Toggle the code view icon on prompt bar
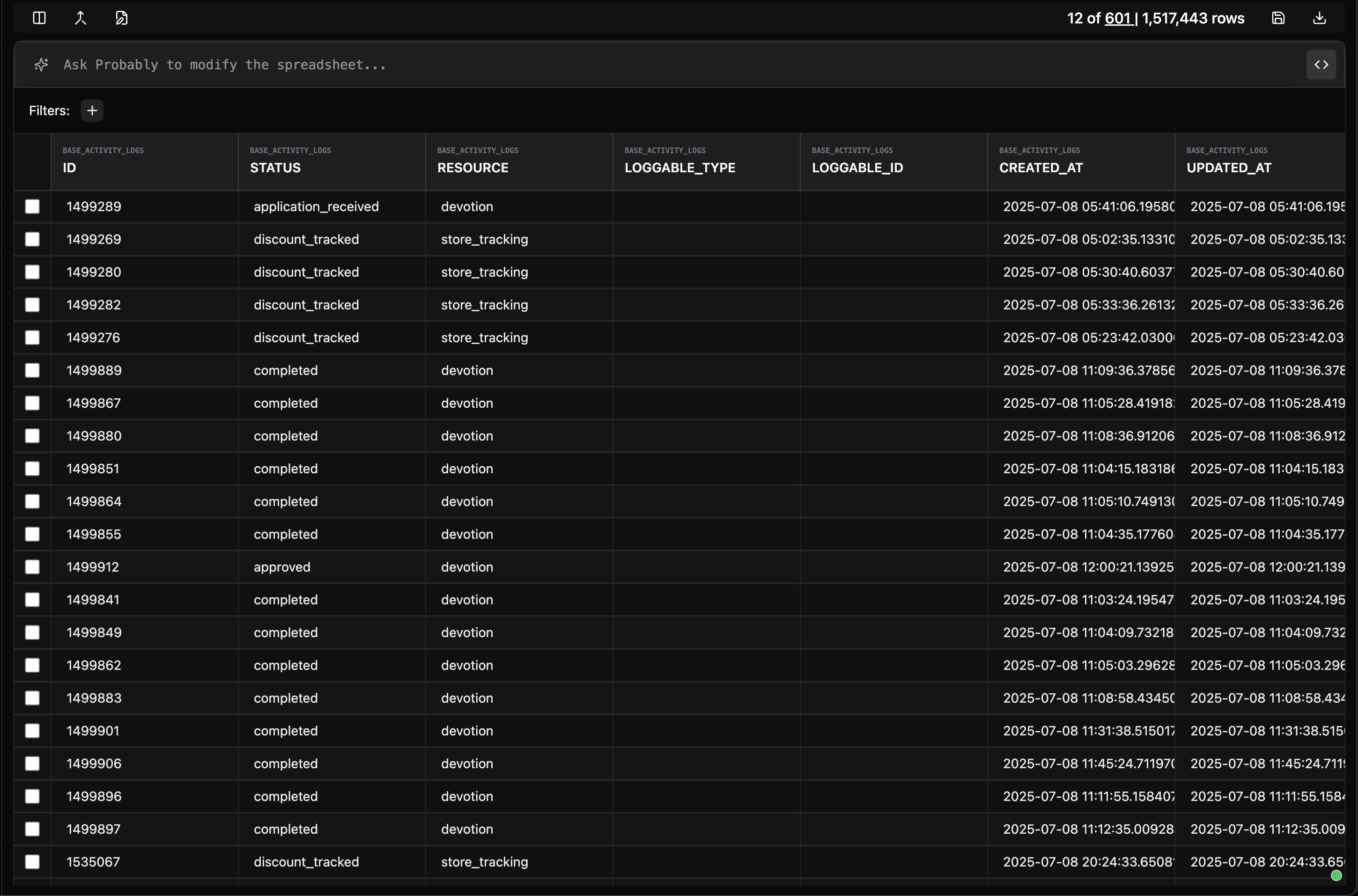This screenshot has width=1358, height=896. pos(1321,65)
